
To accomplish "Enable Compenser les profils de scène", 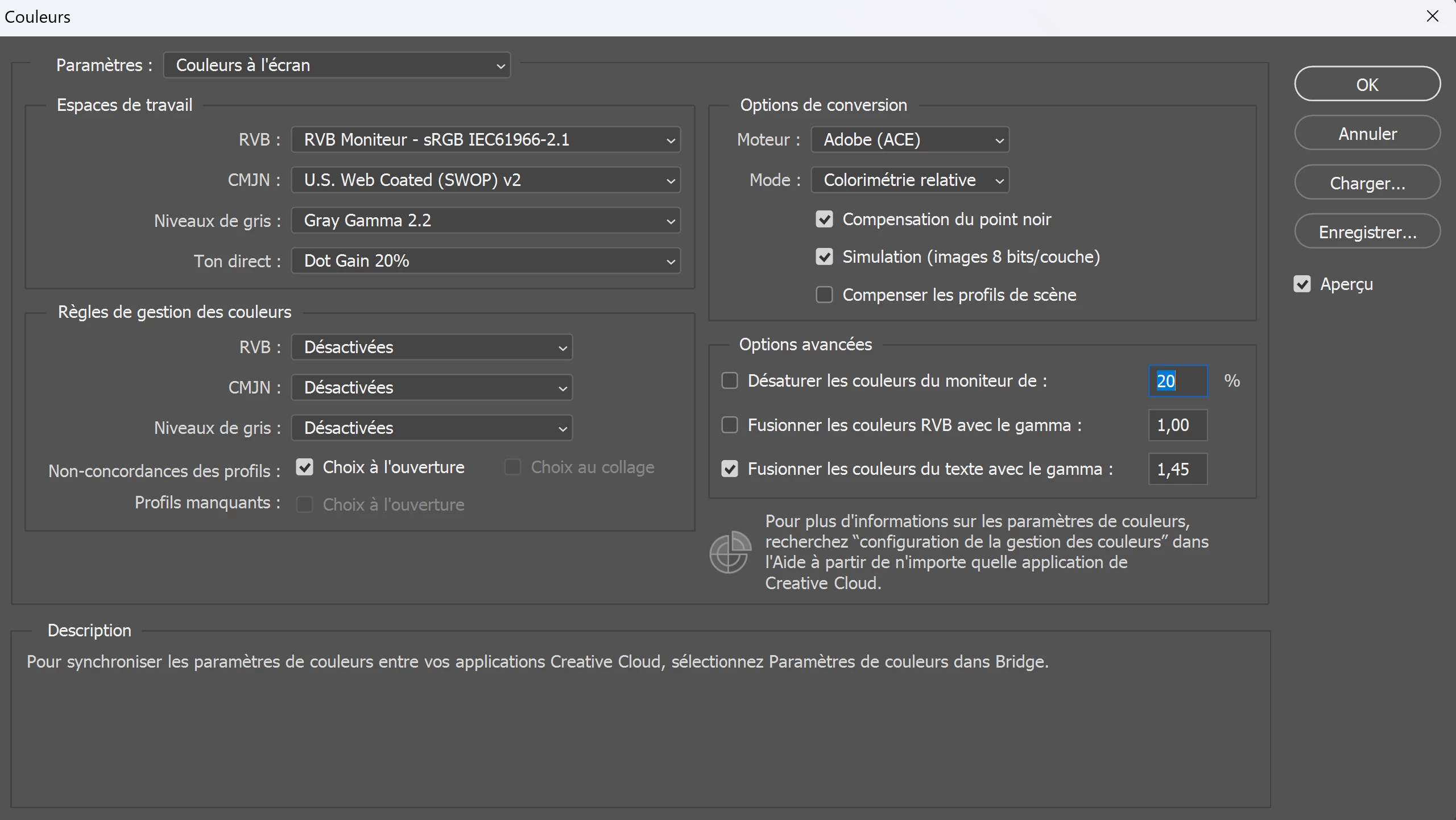I will [824, 295].
